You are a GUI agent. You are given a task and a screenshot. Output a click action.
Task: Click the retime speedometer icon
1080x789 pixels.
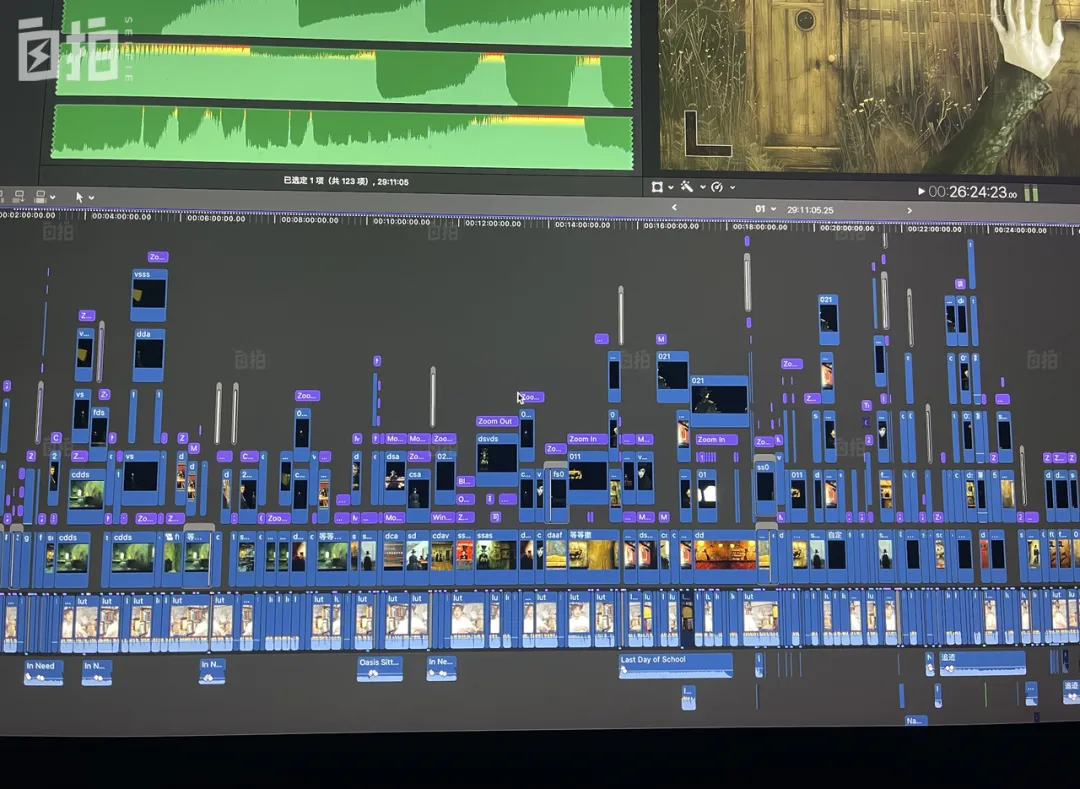coord(716,187)
